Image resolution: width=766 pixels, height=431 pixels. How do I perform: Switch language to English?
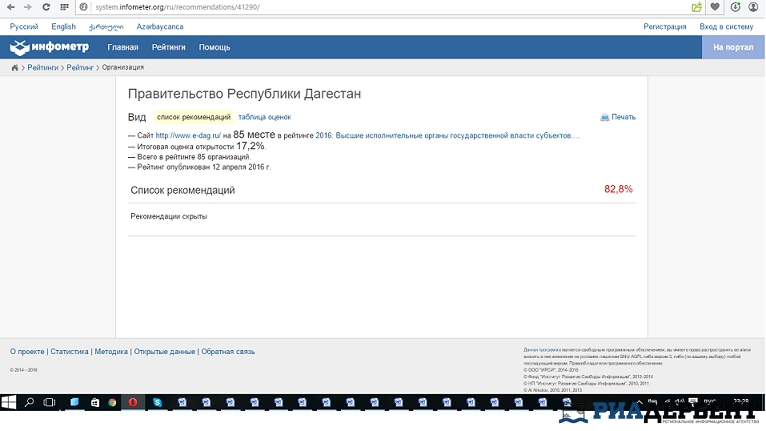pyautogui.click(x=63, y=27)
